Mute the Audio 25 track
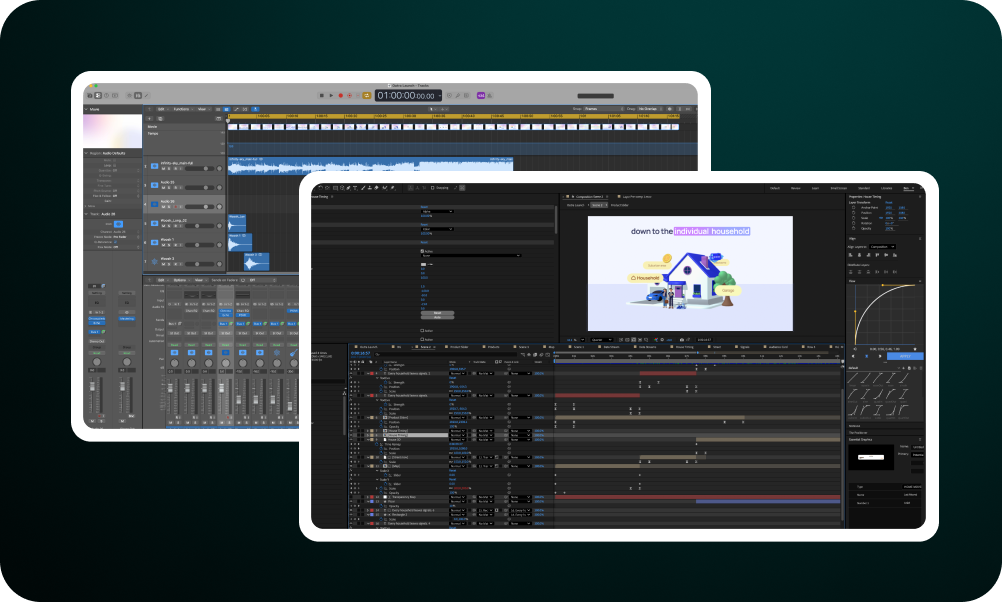This screenshot has width=1002, height=602. (x=164, y=188)
